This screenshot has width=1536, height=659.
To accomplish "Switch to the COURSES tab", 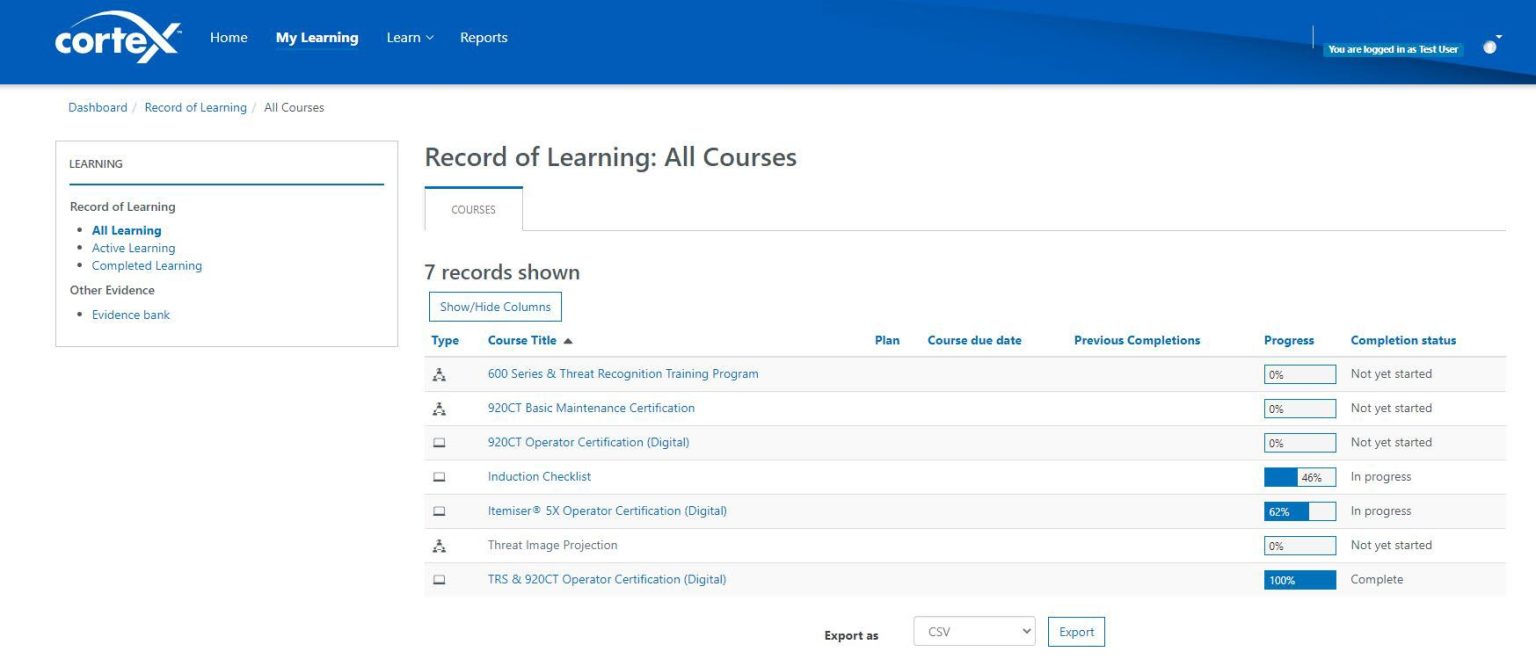I will (472, 209).
